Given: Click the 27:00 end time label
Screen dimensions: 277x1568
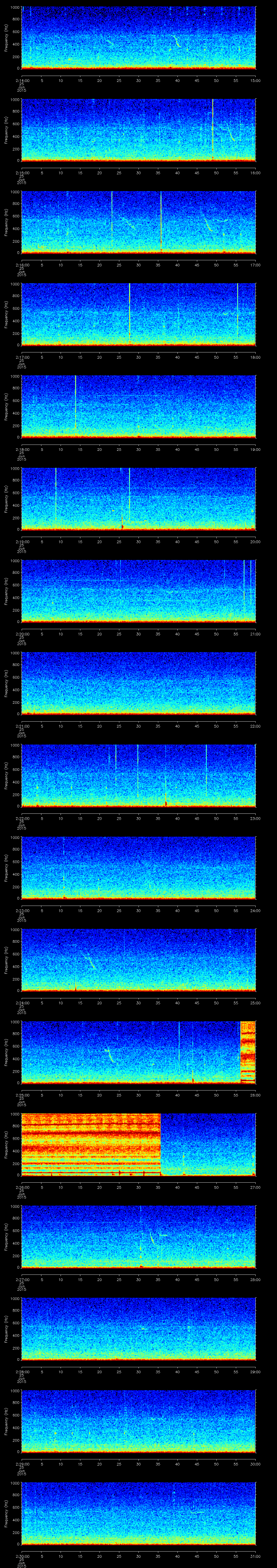Looking at the screenshot, I should point(255,1187).
